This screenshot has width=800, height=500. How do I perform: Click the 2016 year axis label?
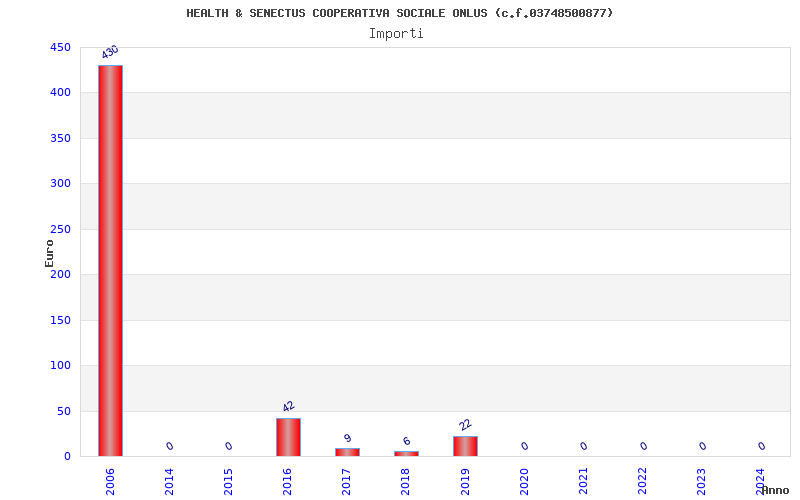(x=287, y=481)
